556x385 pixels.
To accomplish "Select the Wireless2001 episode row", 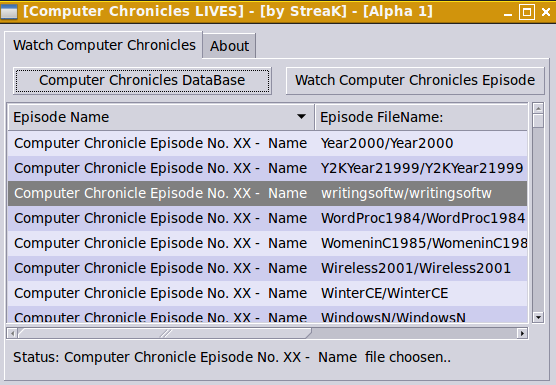I will tap(267, 268).
